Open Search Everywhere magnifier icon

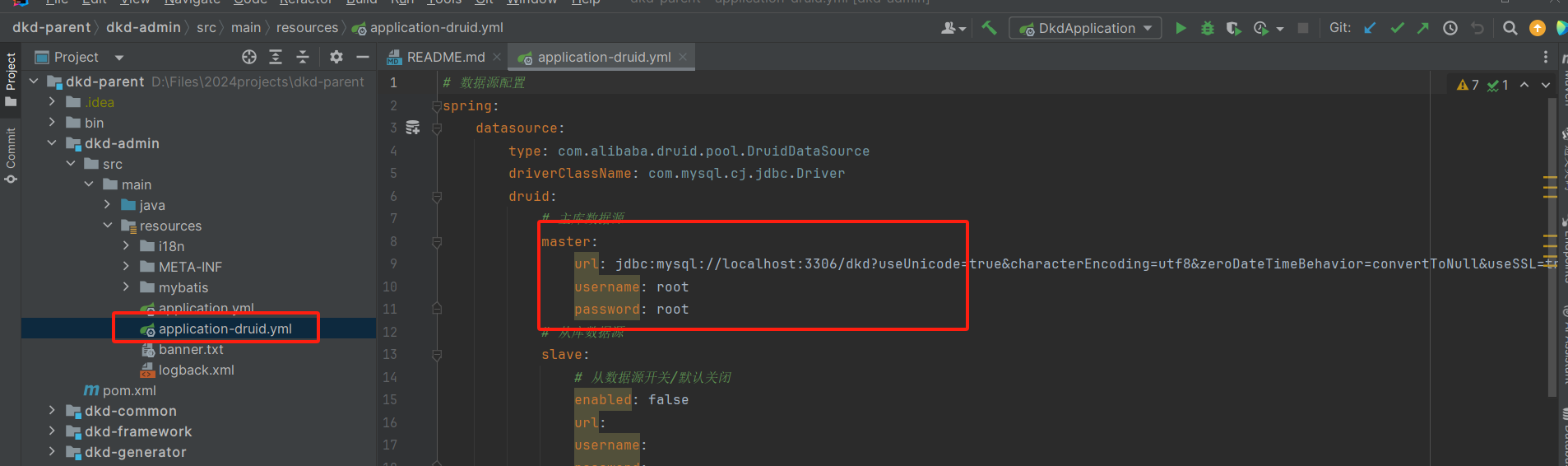[x=1510, y=28]
